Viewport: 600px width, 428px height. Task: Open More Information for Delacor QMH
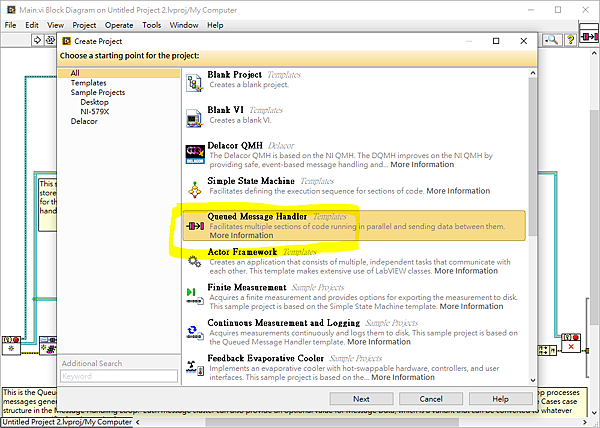[422, 164]
